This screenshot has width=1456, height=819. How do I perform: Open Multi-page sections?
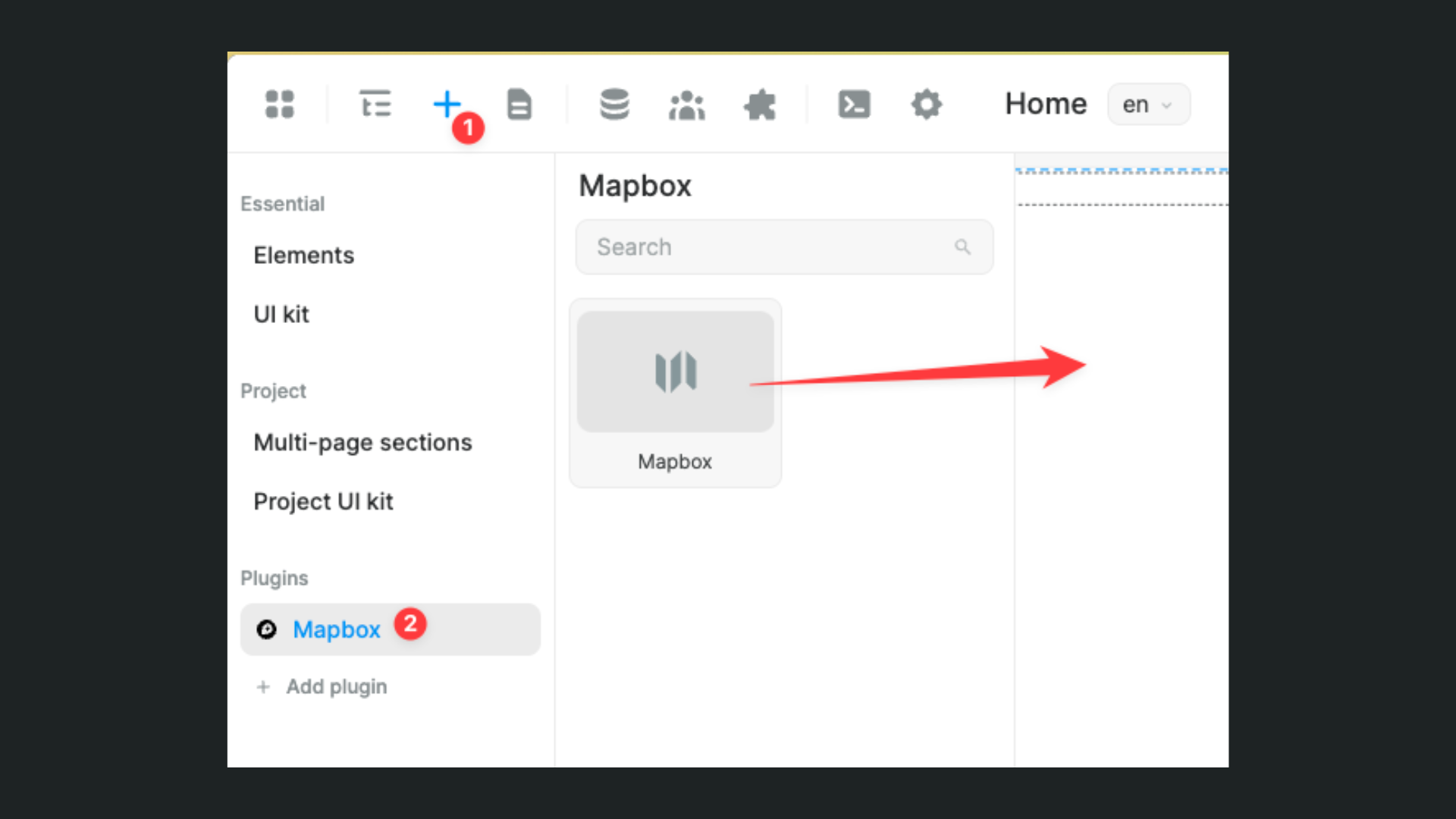[x=362, y=442]
